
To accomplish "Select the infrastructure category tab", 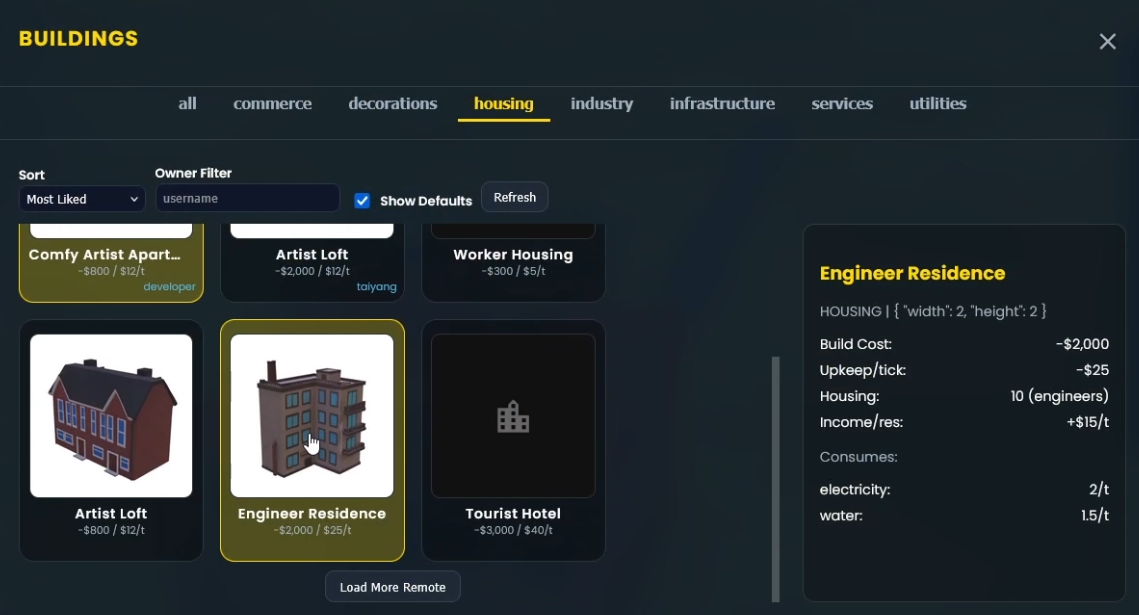I will tap(722, 103).
